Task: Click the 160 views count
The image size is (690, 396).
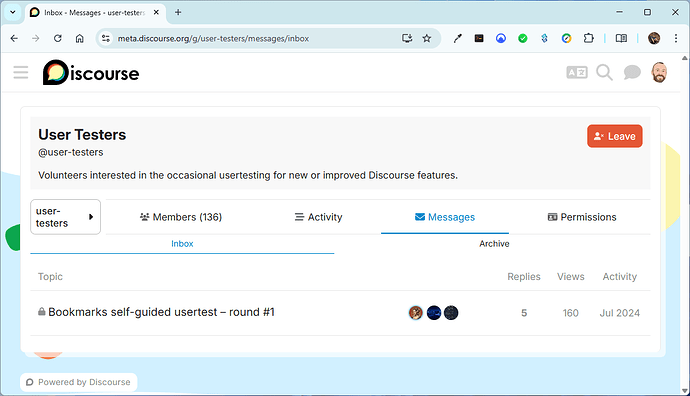Action: click(570, 313)
